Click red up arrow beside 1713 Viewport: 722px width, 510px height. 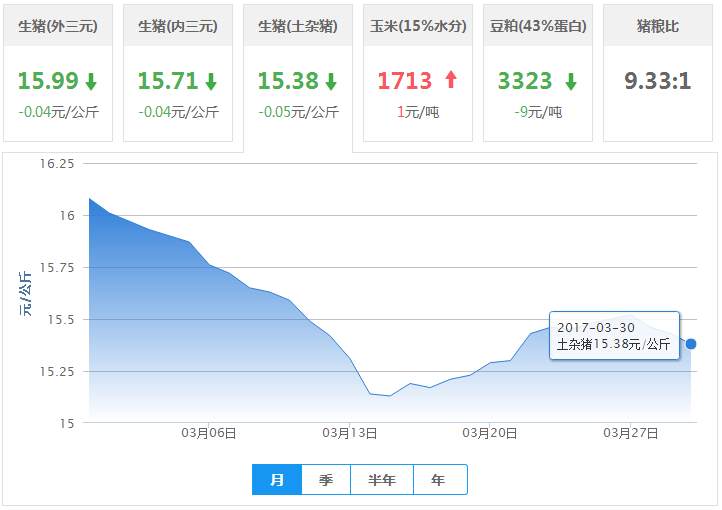coord(450,81)
